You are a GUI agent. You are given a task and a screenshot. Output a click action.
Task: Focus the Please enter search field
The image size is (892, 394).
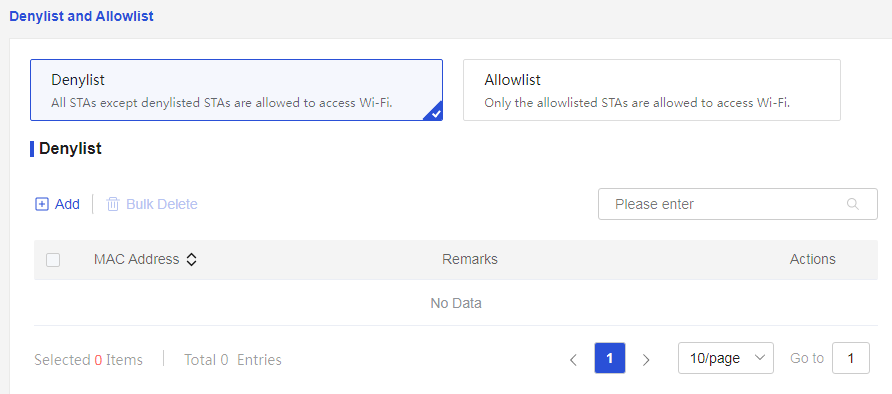(x=737, y=204)
